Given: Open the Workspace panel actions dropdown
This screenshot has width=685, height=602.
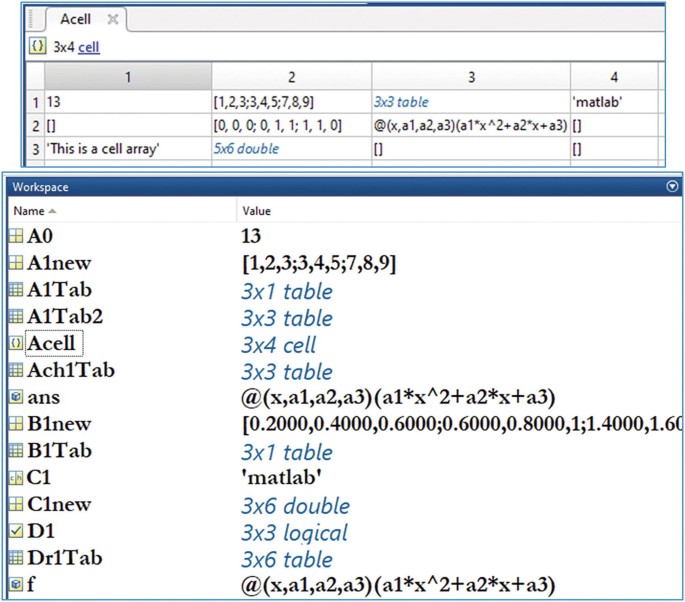Looking at the screenshot, I should pyautogui.click(x=672, y=187).
